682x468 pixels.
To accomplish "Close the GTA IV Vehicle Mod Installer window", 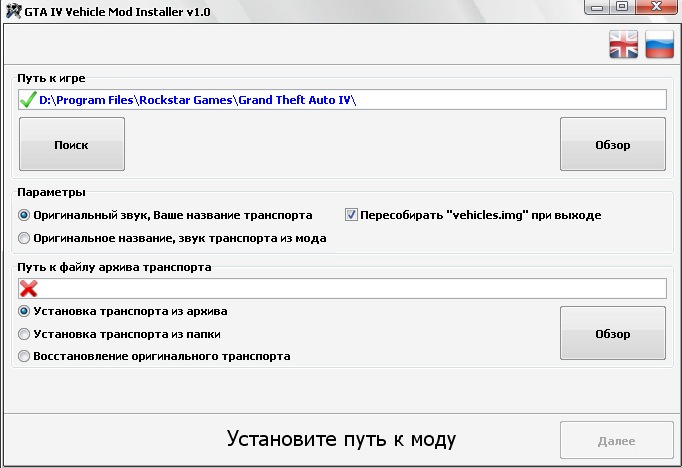I will [x=656, y=7].
